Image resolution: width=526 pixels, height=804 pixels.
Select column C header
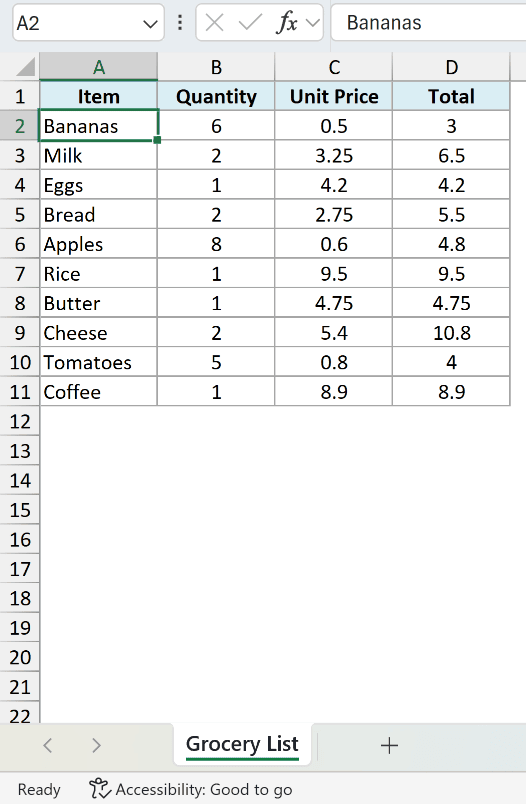coord(334,67)
